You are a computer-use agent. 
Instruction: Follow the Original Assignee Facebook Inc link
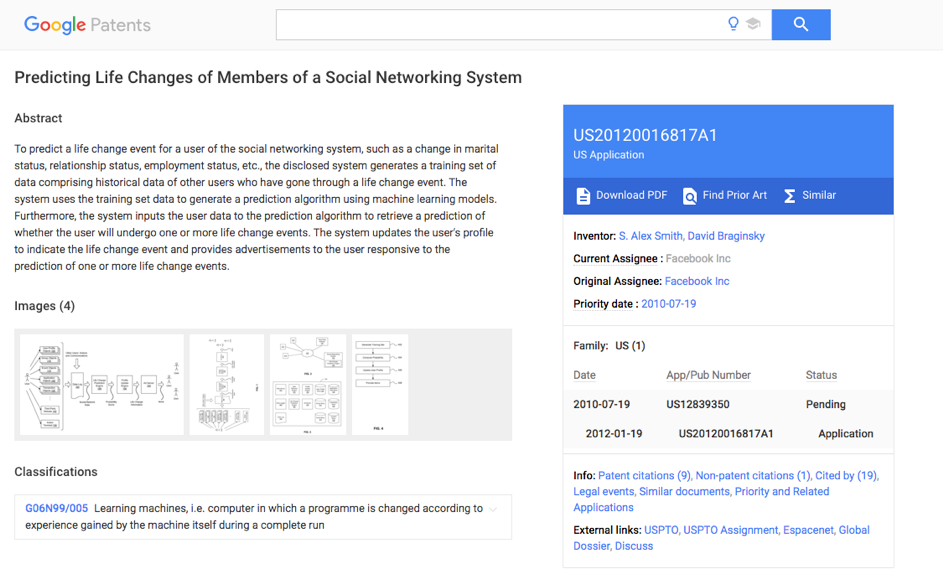point(697,281)
